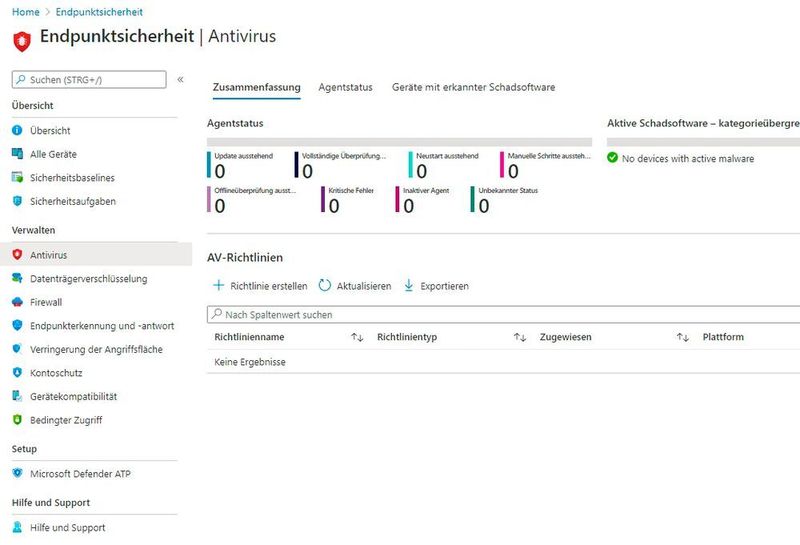Switch to the Zusammenfassung tab
Screen dimensions: 800x545
pyautogui.click(x=257, y=87)
